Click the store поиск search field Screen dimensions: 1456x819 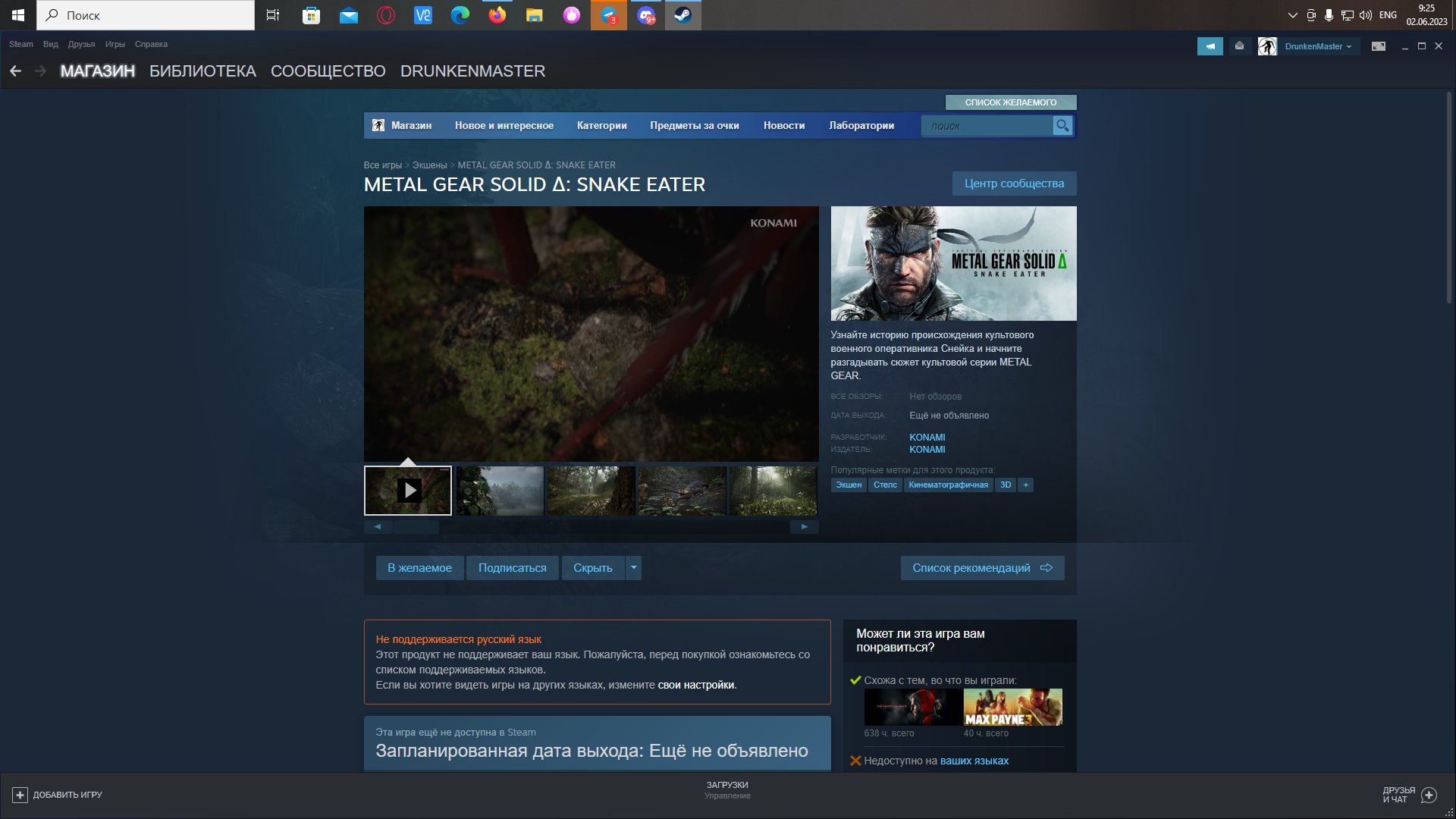click(987, 126)
